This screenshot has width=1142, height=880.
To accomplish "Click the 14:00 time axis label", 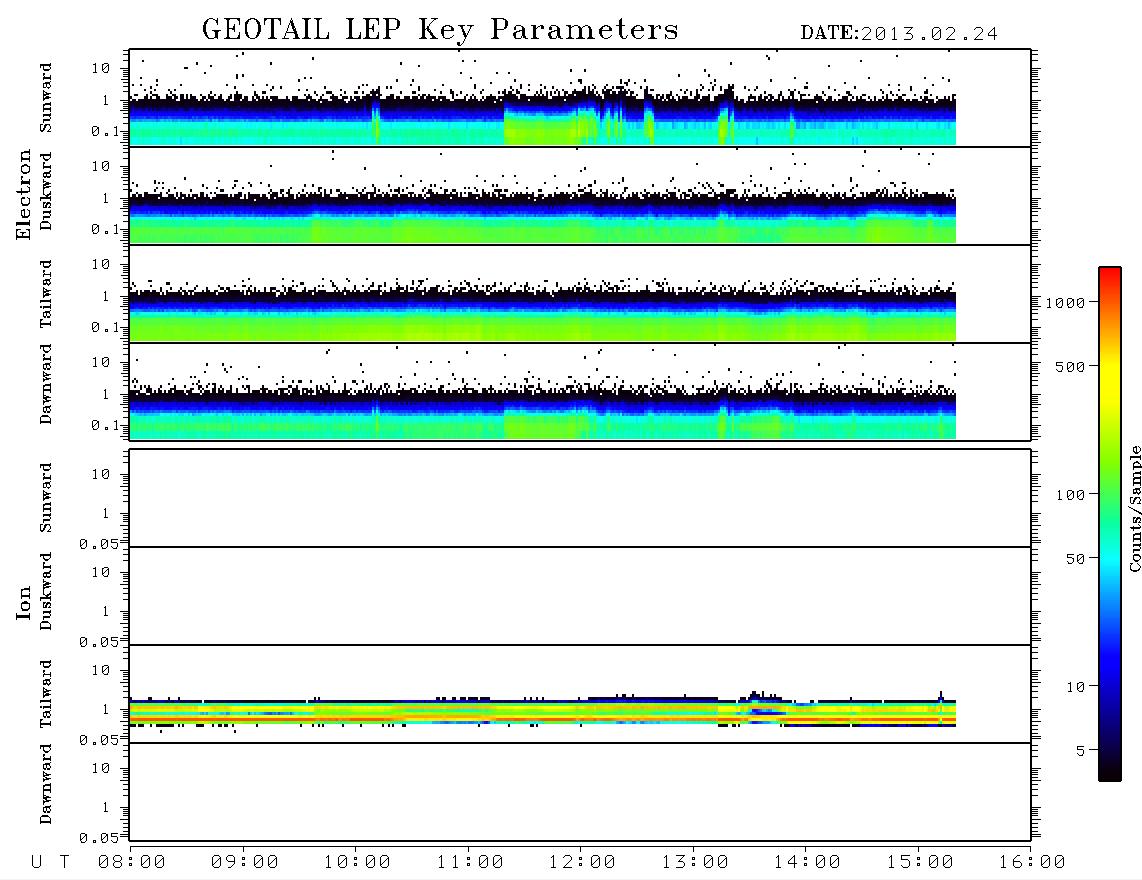I will tap(807, 862).
